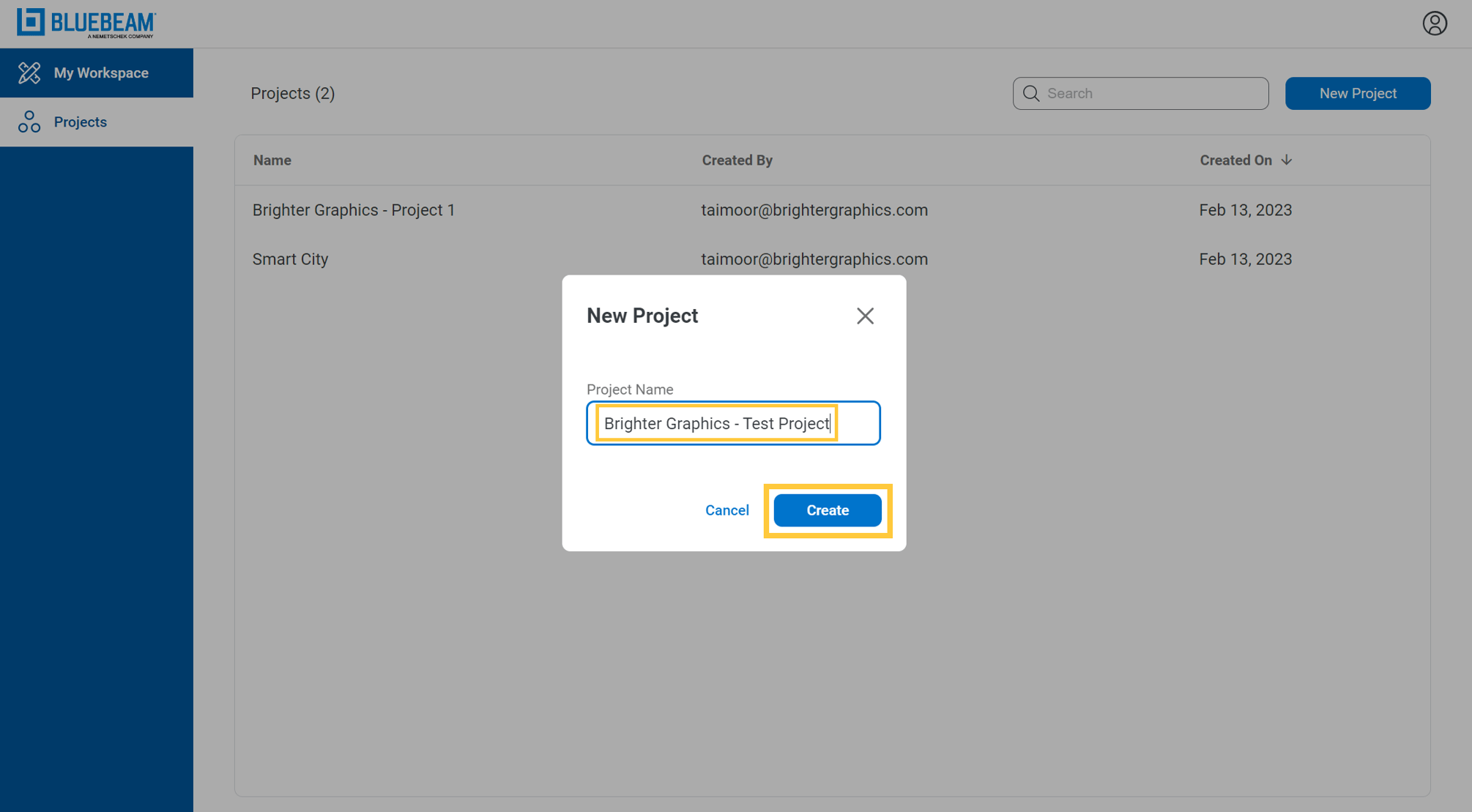
Task: Close the New Project dialog with the X
Action: [x=865, y=316]
